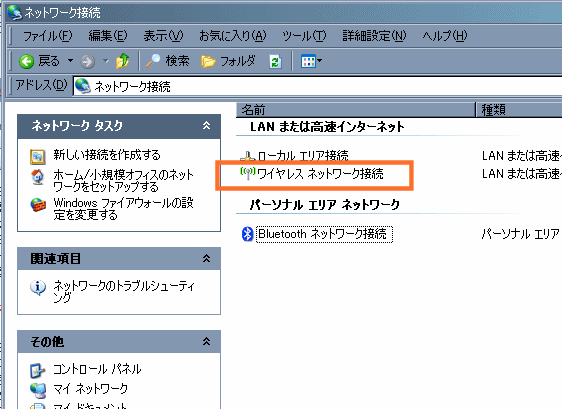Click the local area connection icon

pos(247,156)
